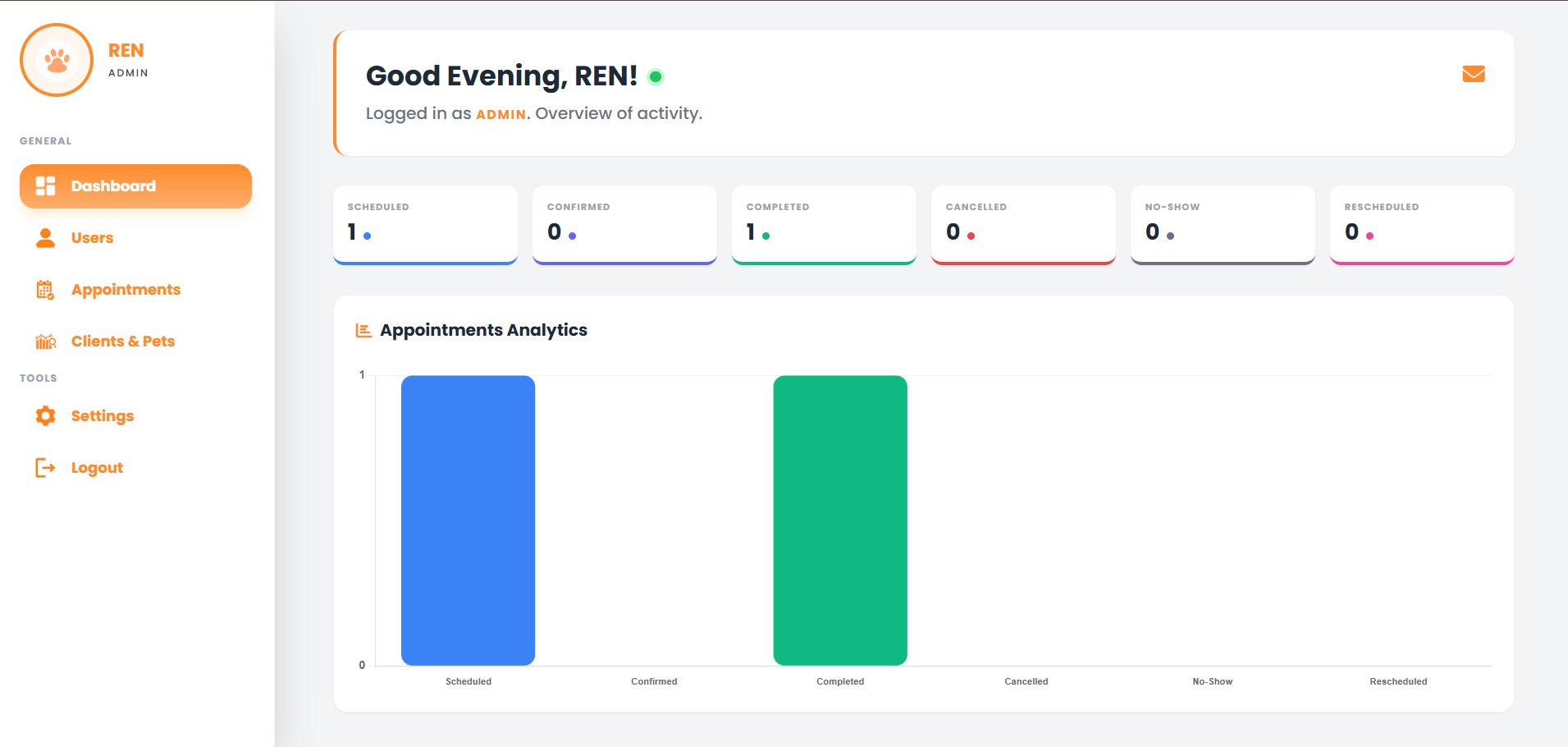Open Settings using the gear icon
Viewport: 1568px width, 747px height.
(x=45, y=415)
